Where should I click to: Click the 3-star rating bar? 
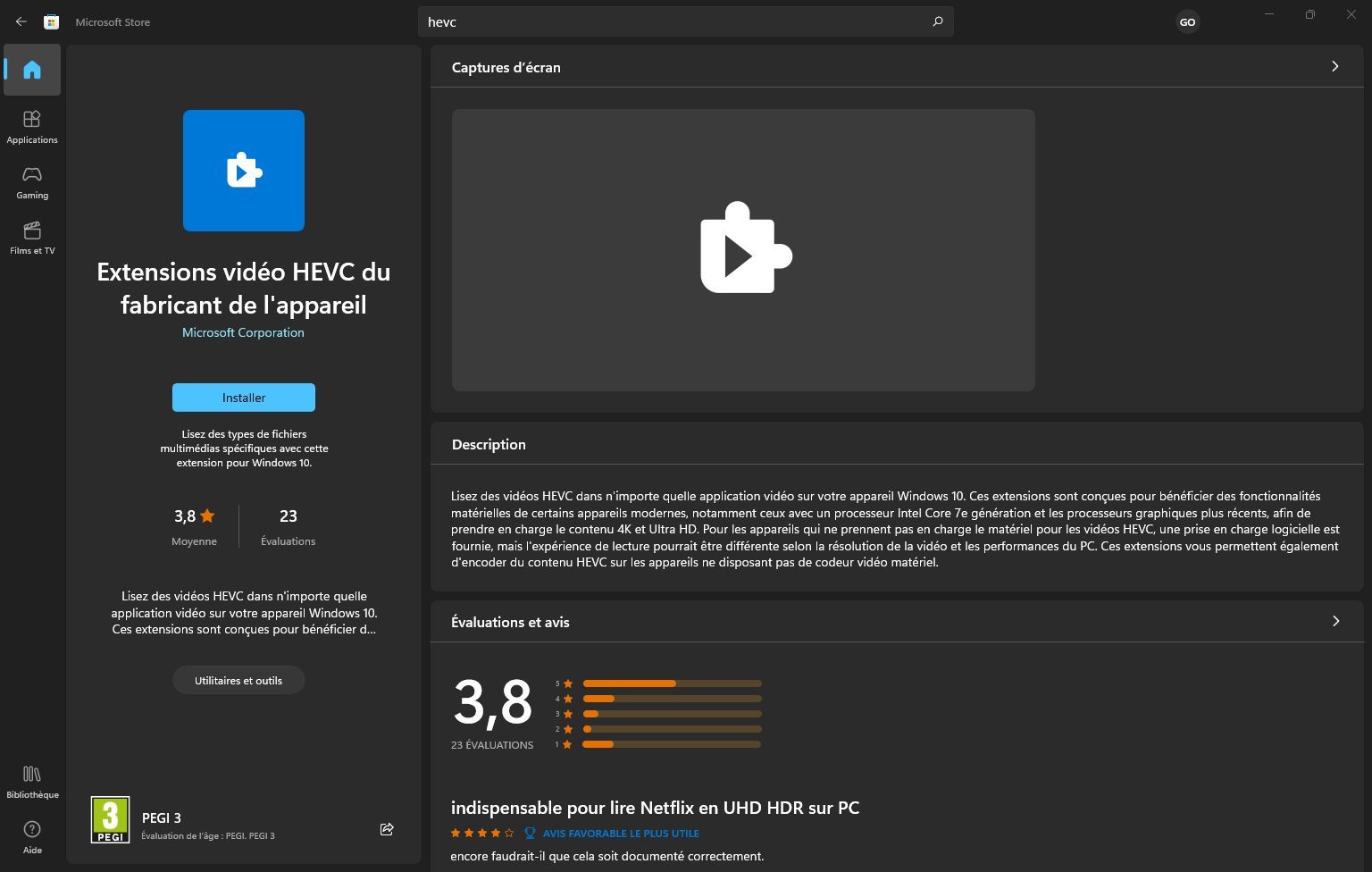672,714
